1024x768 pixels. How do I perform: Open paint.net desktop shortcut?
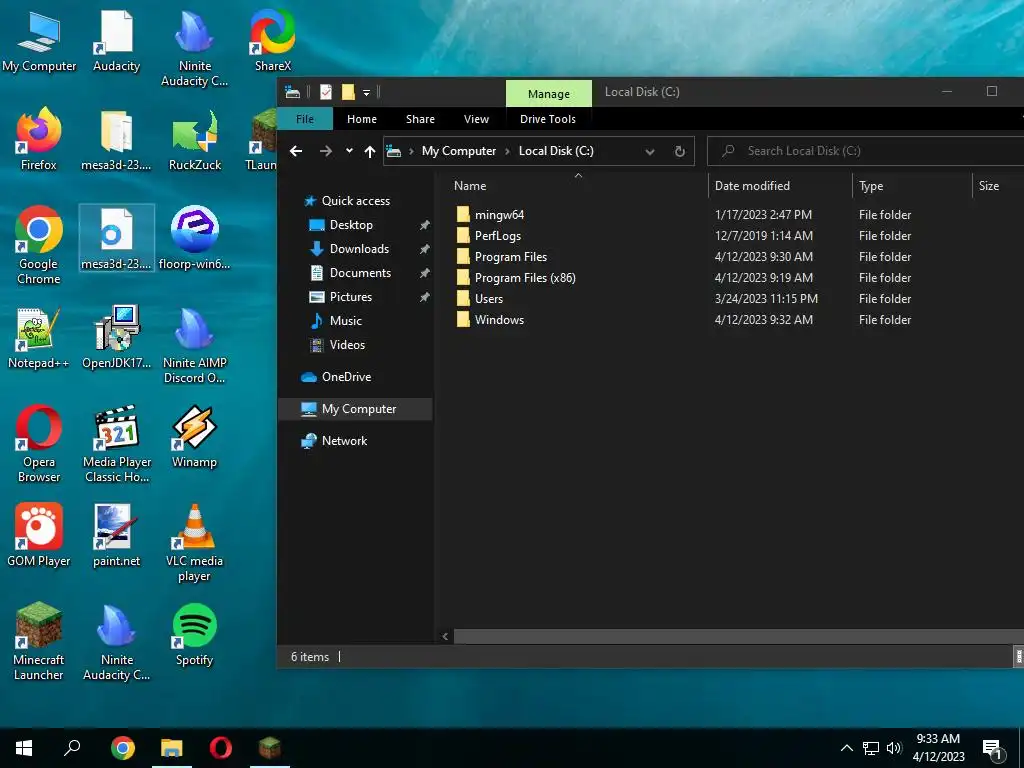coord(116,536)
